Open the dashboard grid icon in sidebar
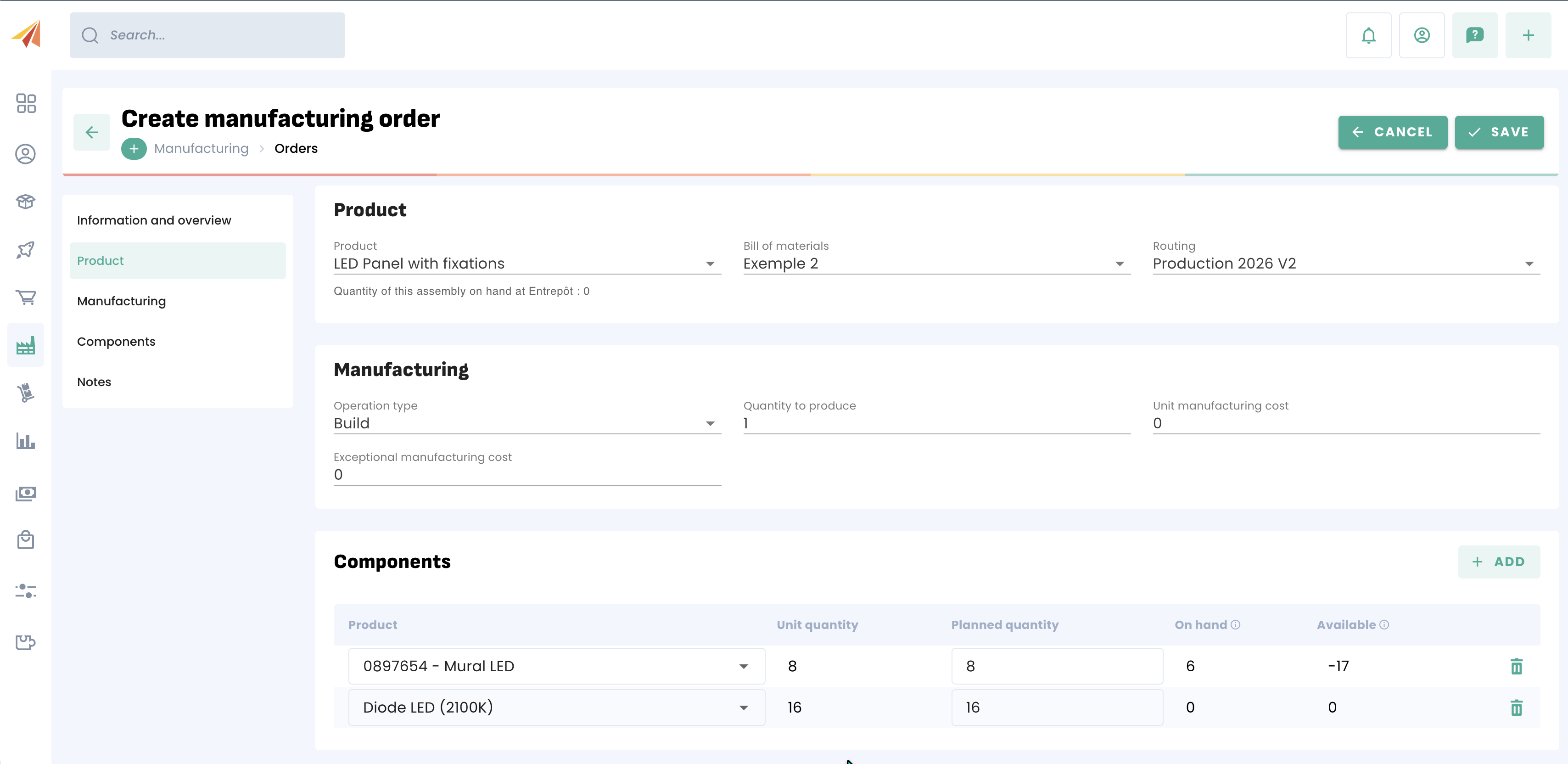 [x=26, y=103]
